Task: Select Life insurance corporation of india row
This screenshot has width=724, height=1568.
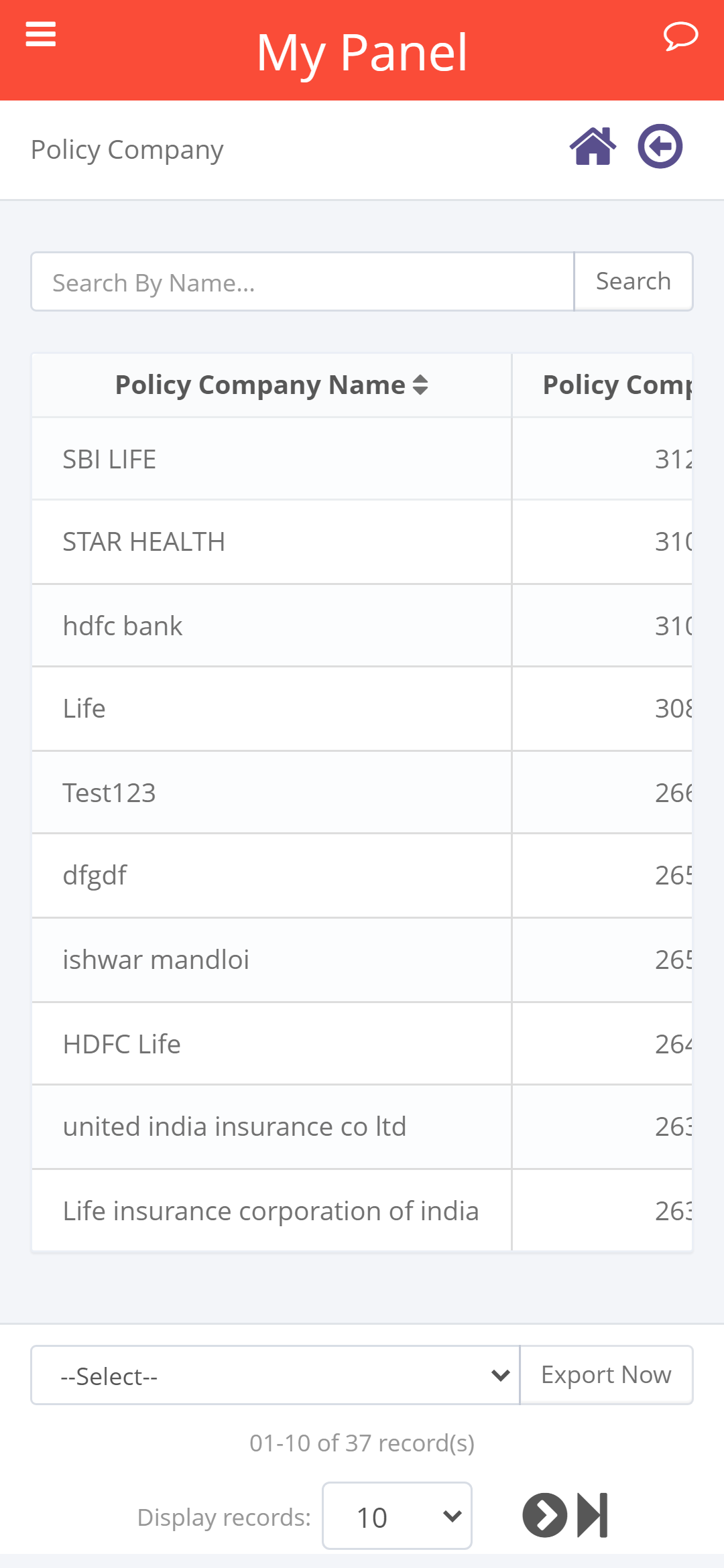Action: [x=362, y=1211]
